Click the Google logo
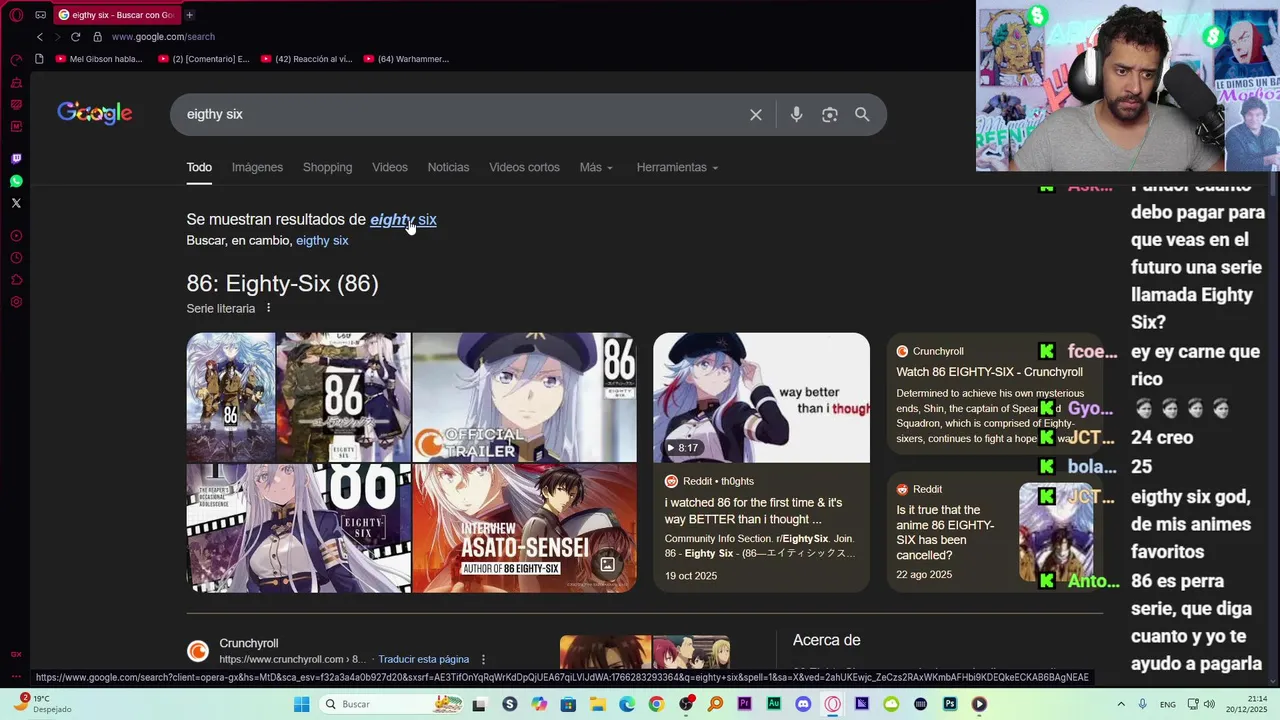 tap(95, 113)
